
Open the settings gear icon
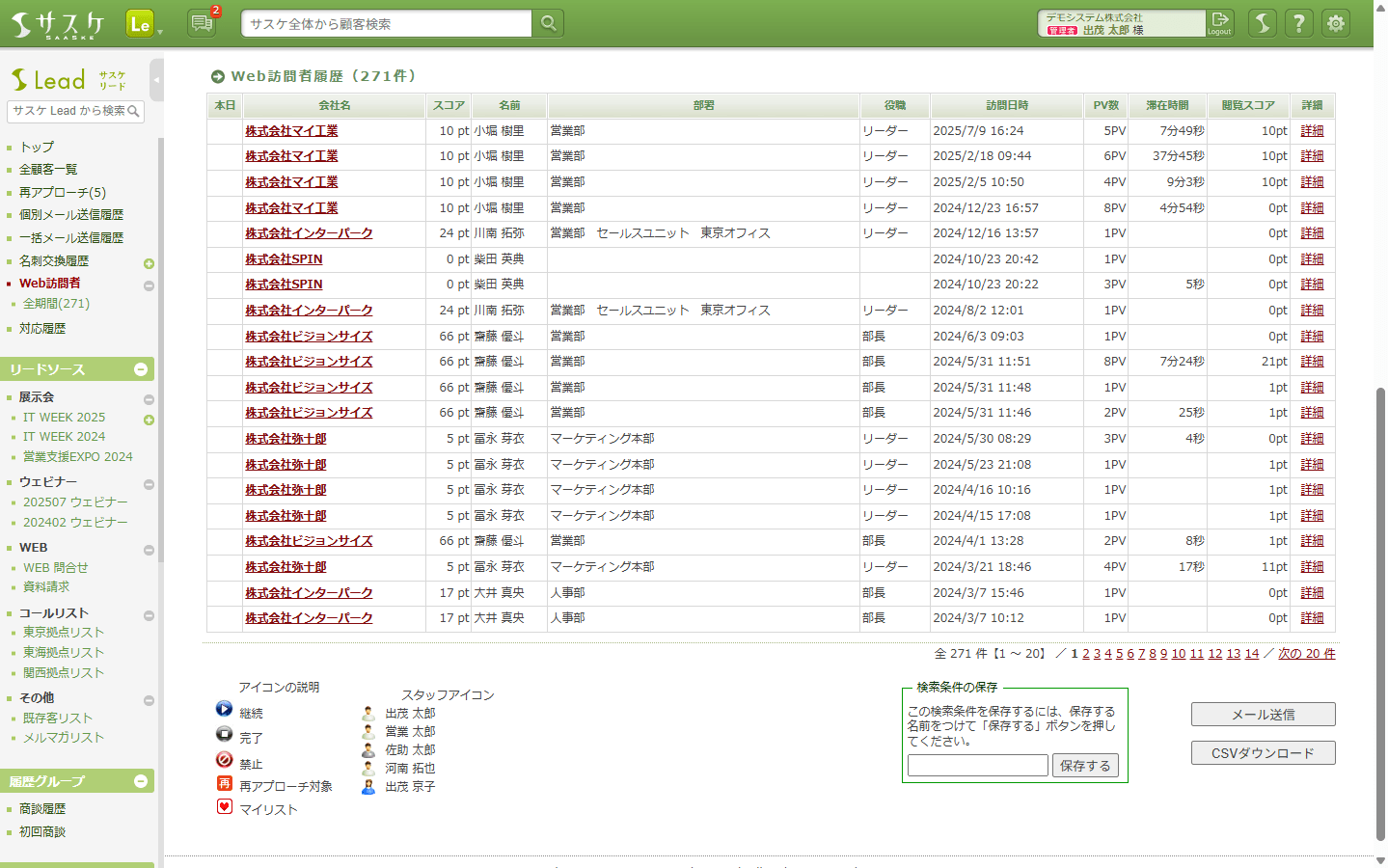[x=1336, y=23]
